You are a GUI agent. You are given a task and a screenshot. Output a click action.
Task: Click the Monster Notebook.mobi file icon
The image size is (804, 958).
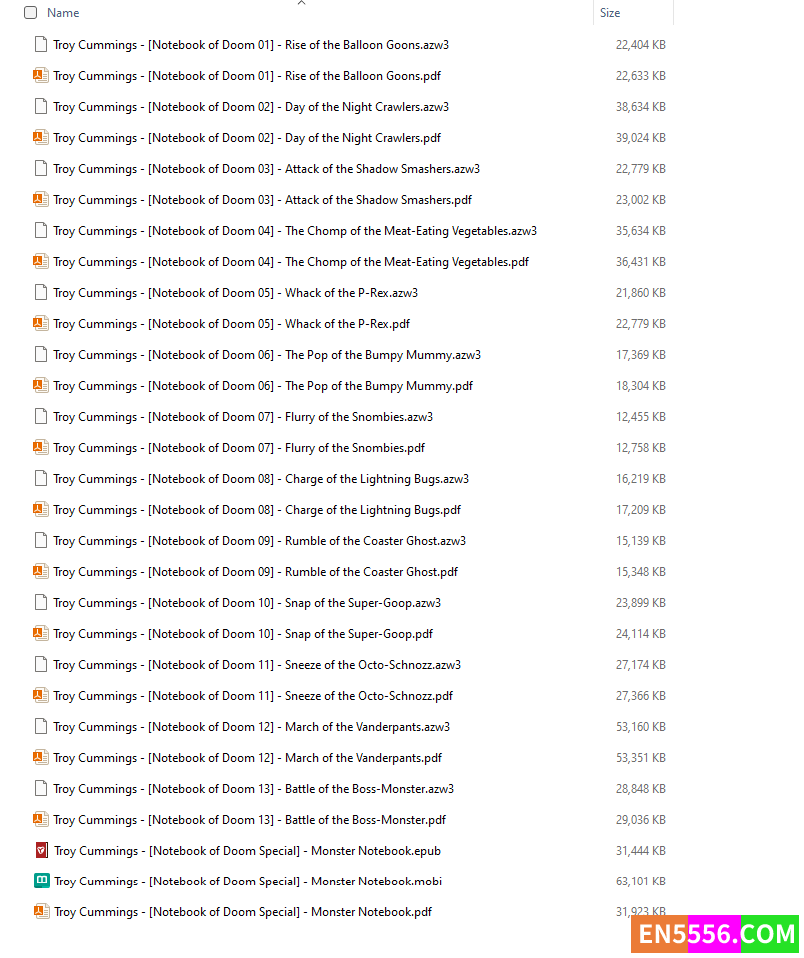click(40, 881)
